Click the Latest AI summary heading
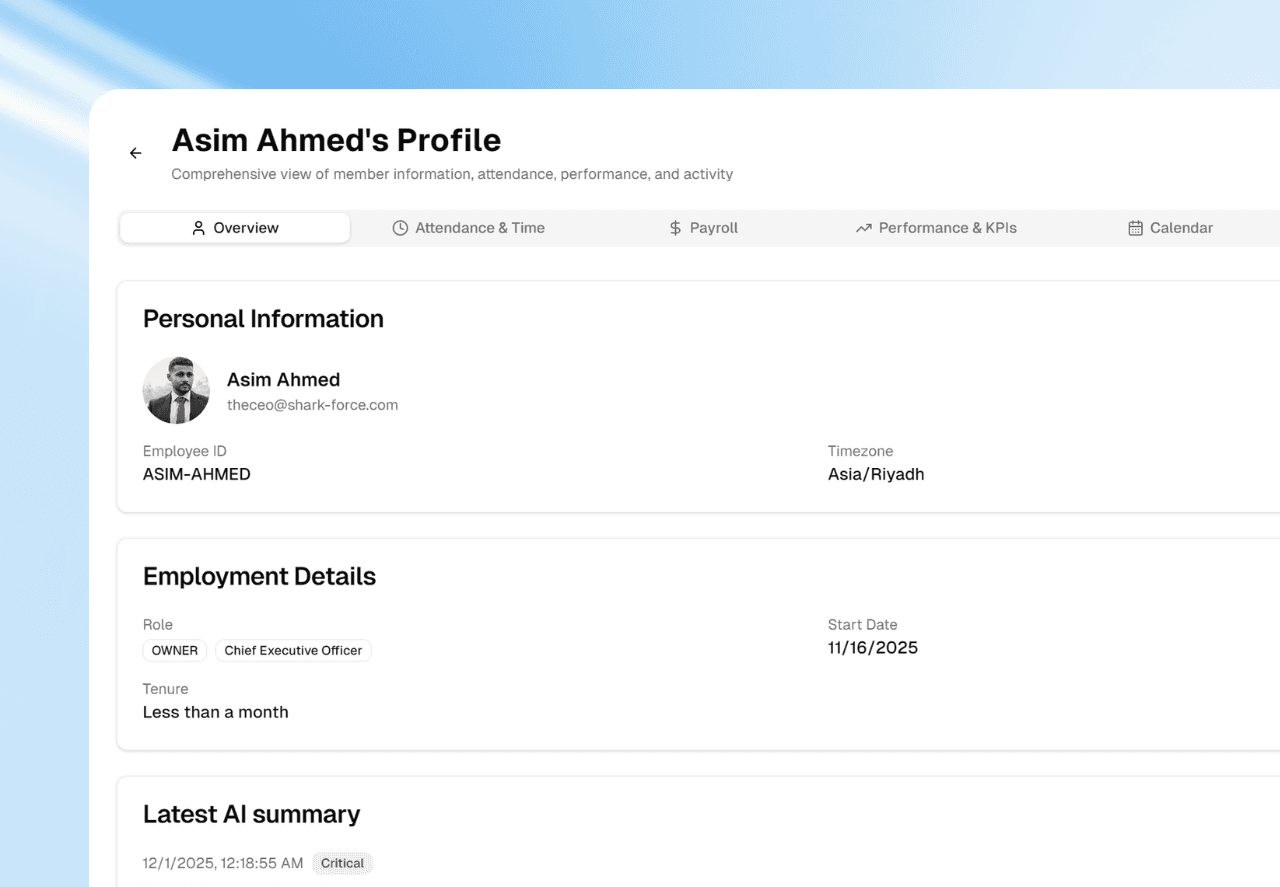The height and width of the screenshot is (887, 1280). [251, 814]
